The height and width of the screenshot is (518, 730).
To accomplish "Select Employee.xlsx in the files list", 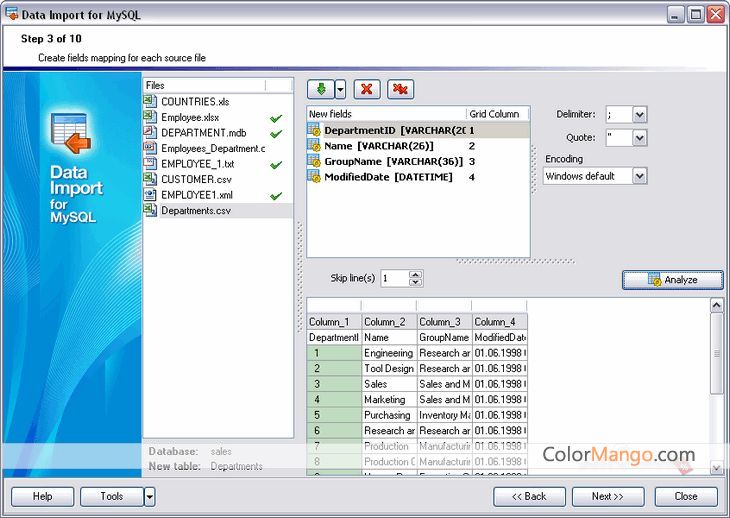I will 190,117.
